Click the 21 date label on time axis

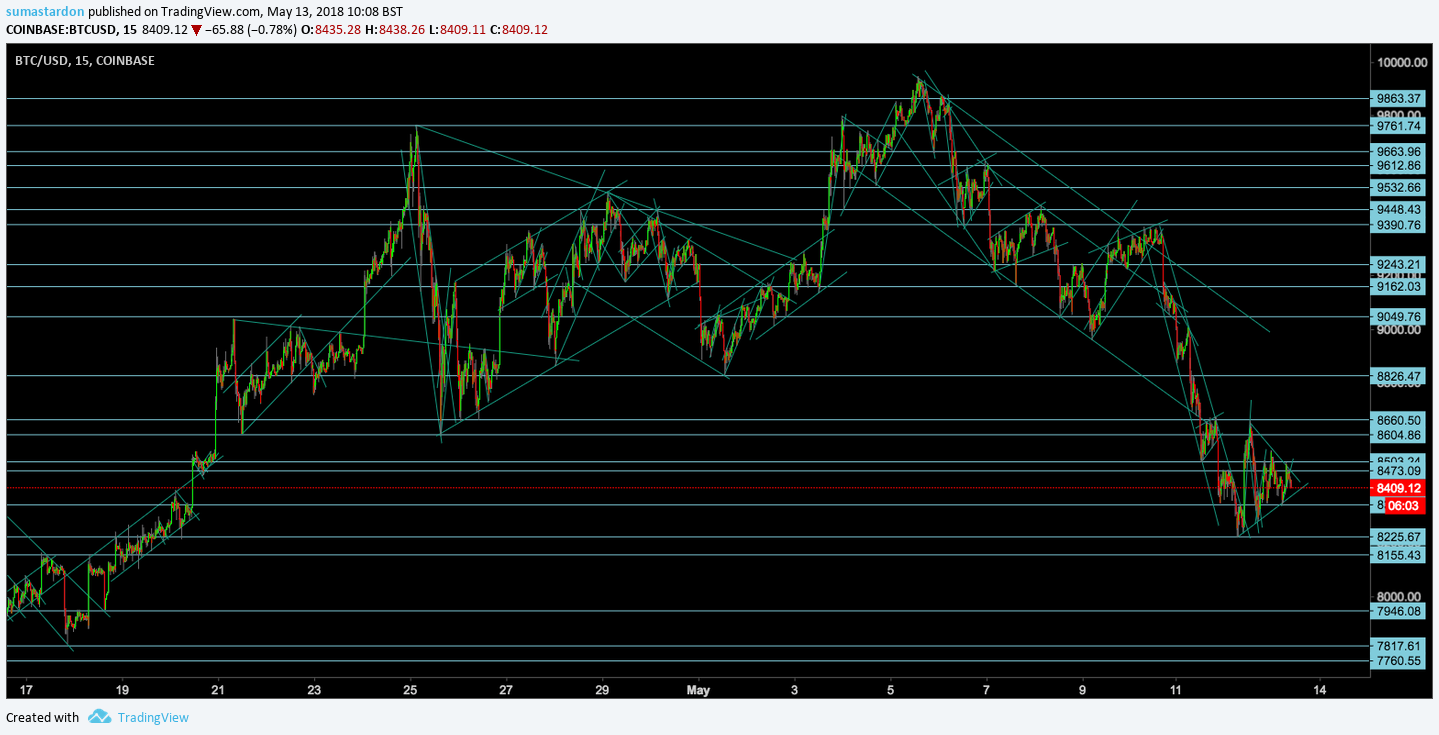(x=218, y=690)
